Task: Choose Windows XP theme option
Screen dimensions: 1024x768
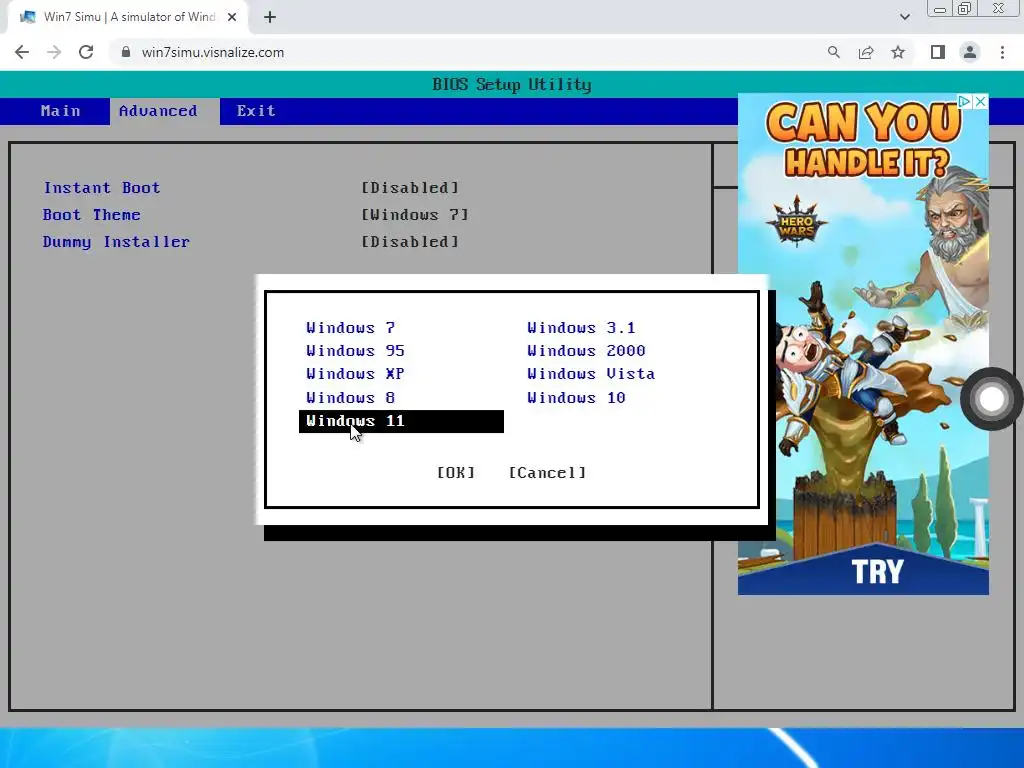Action: (355, 374)
